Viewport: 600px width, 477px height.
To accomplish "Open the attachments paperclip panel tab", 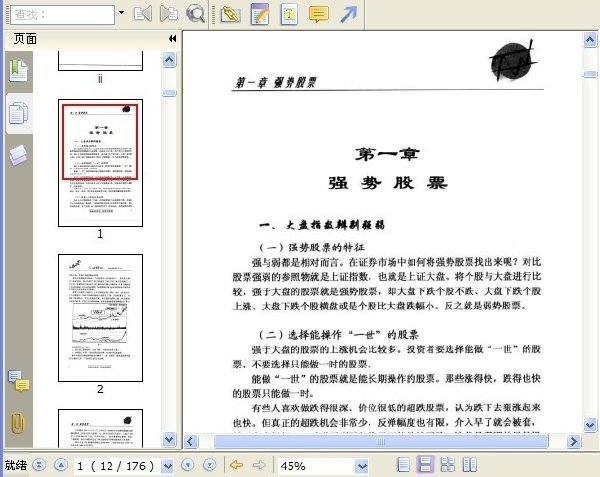I will click(x=18, y=423).
